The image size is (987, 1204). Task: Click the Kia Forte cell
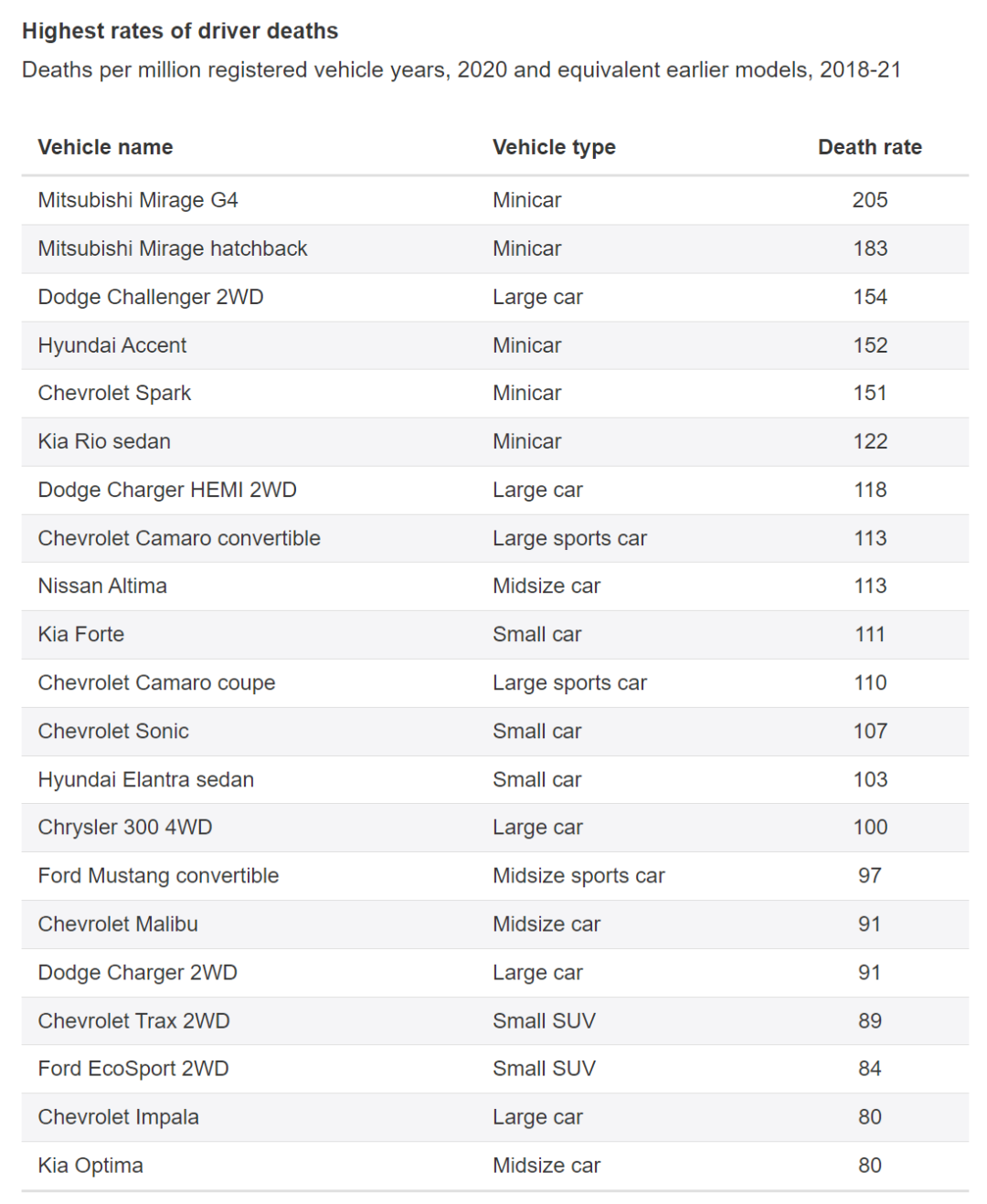(x=81, y=634)
